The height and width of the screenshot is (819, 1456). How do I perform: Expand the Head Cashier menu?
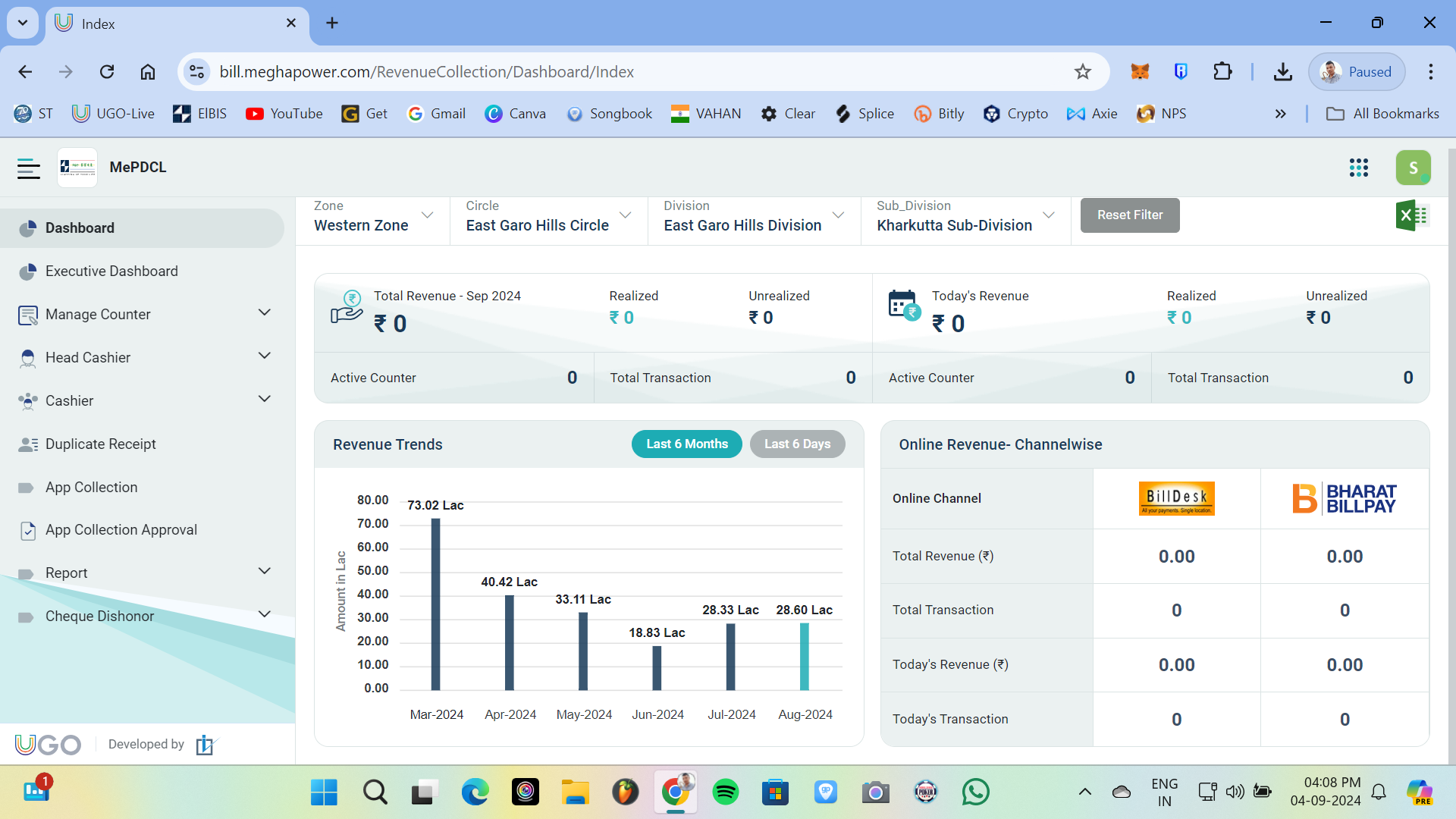pyautogui.click(x=265, y=356)
